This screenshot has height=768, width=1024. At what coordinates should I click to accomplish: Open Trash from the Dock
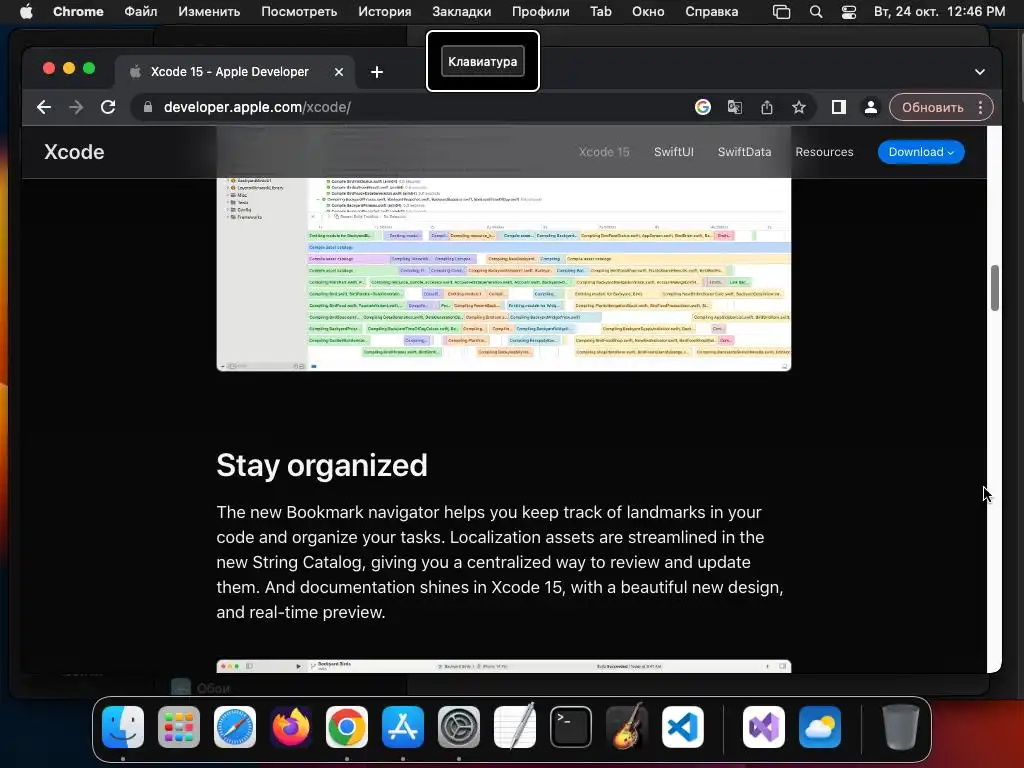pyautogui.click(x=901, y=727)
